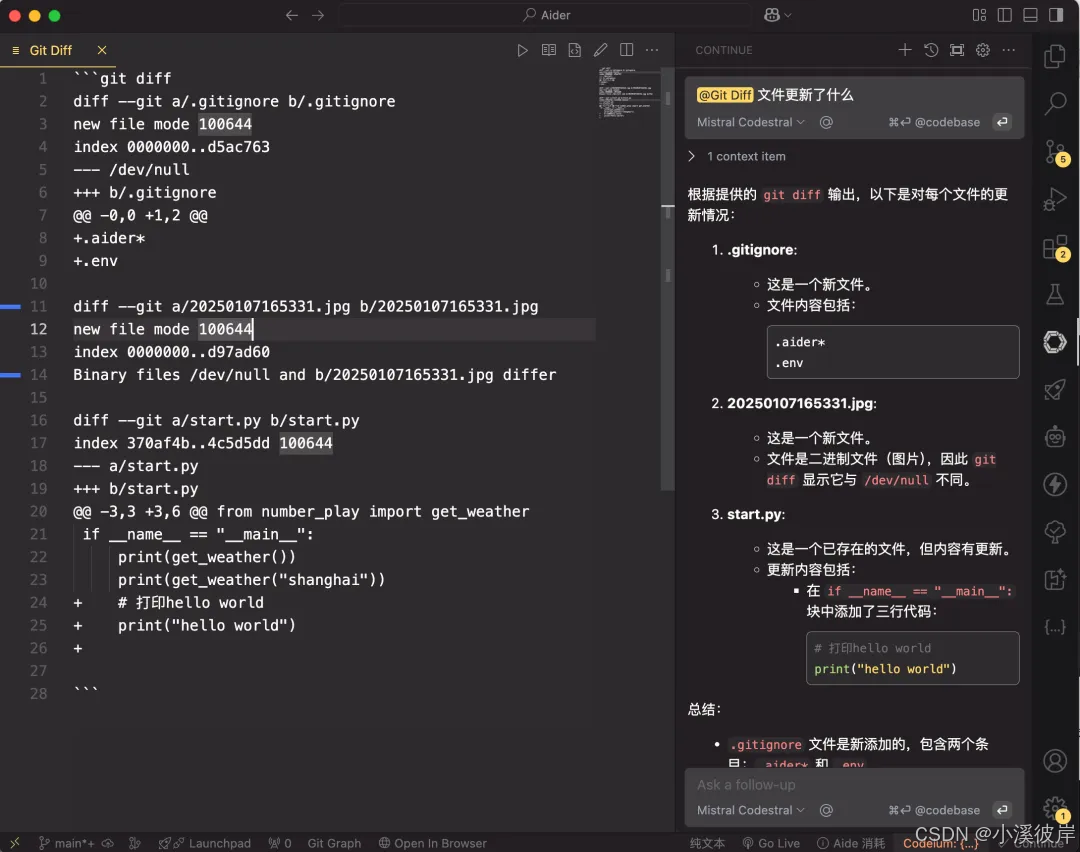Go forward in navigation history
The height and width of the screenshot is (852, 1080).
pyautogui.click(x=318, y=15)
